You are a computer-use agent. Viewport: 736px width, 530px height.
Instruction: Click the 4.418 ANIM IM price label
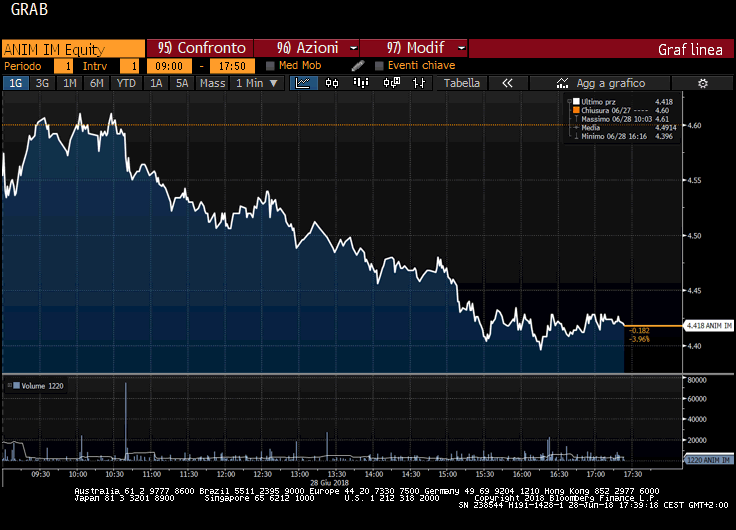[x=709, y=325]
